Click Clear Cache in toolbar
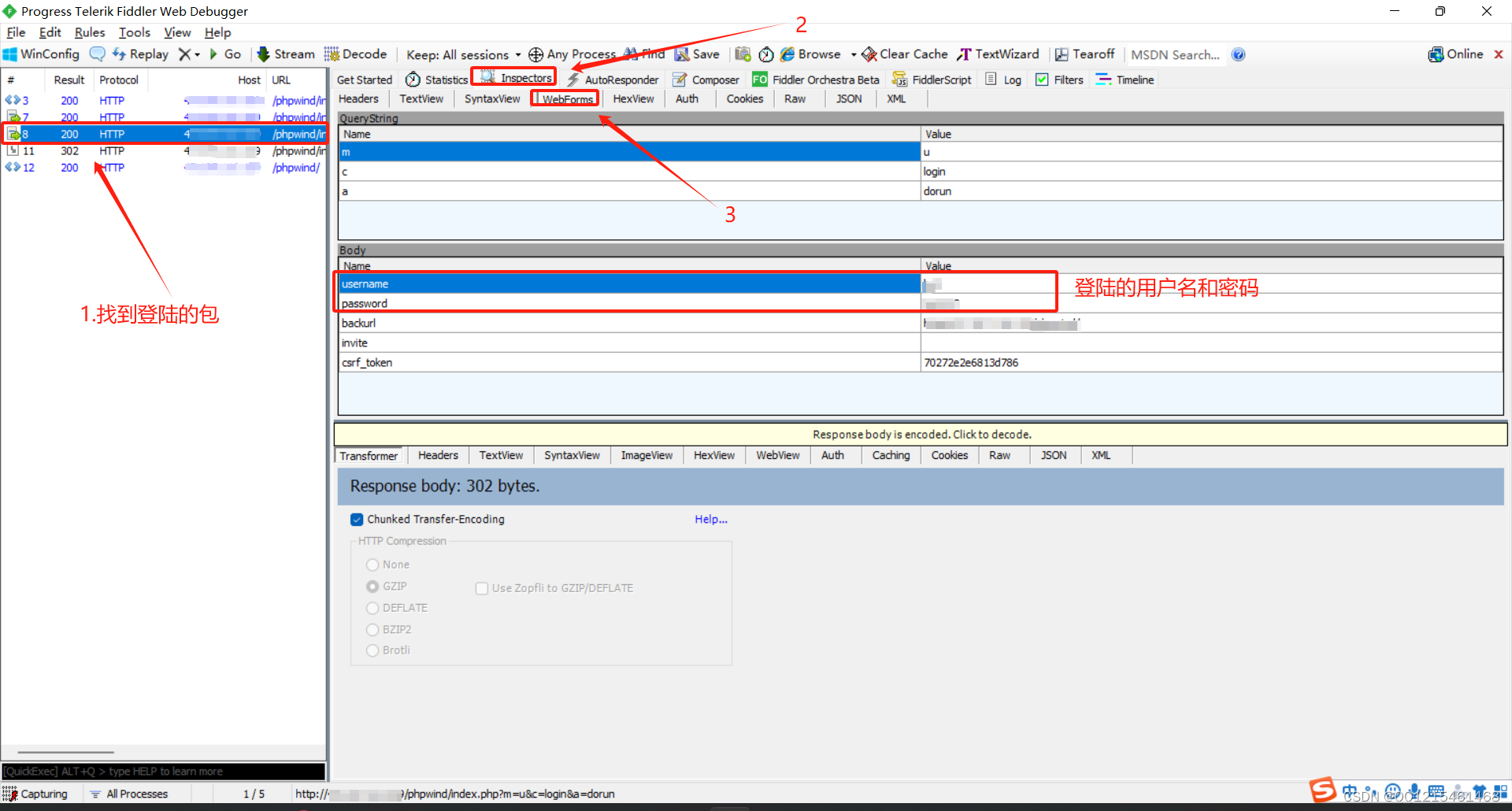 [905, 54]
